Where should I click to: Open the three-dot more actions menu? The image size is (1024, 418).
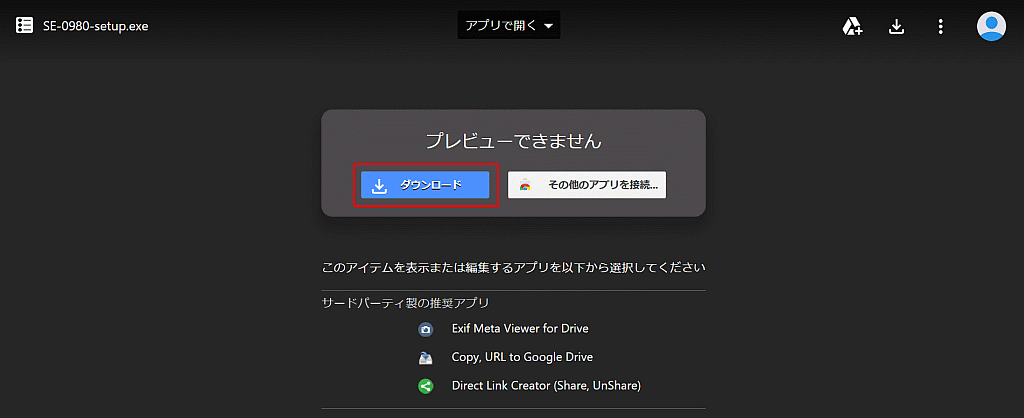coord(940,26)
